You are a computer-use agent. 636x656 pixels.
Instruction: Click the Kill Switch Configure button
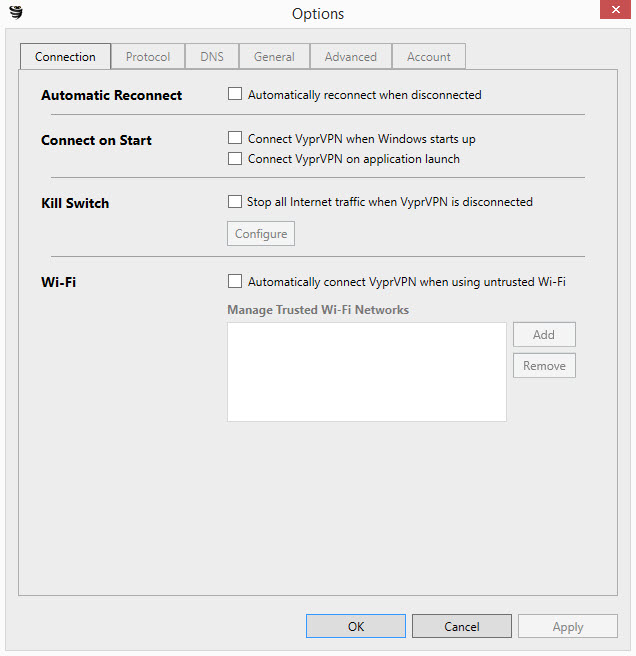click(x=261, y=233)
